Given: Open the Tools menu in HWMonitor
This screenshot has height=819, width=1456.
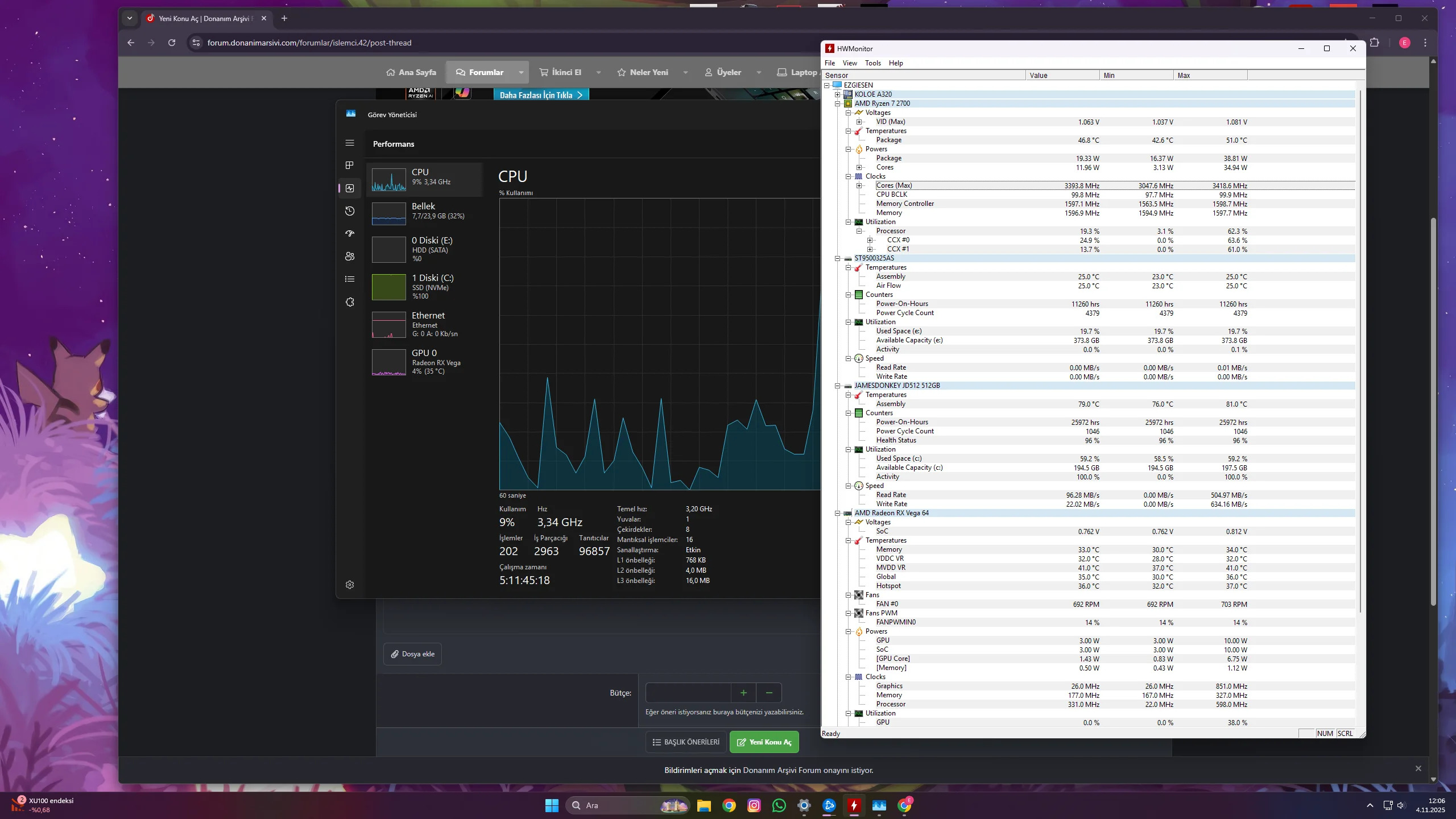Looking at the screenshot, I should click(872, 63).
